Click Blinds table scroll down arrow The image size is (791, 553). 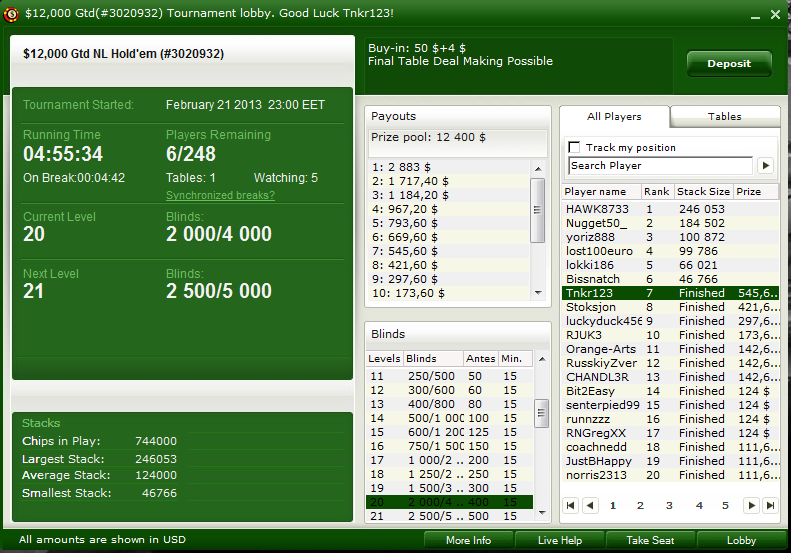(542, 513)
